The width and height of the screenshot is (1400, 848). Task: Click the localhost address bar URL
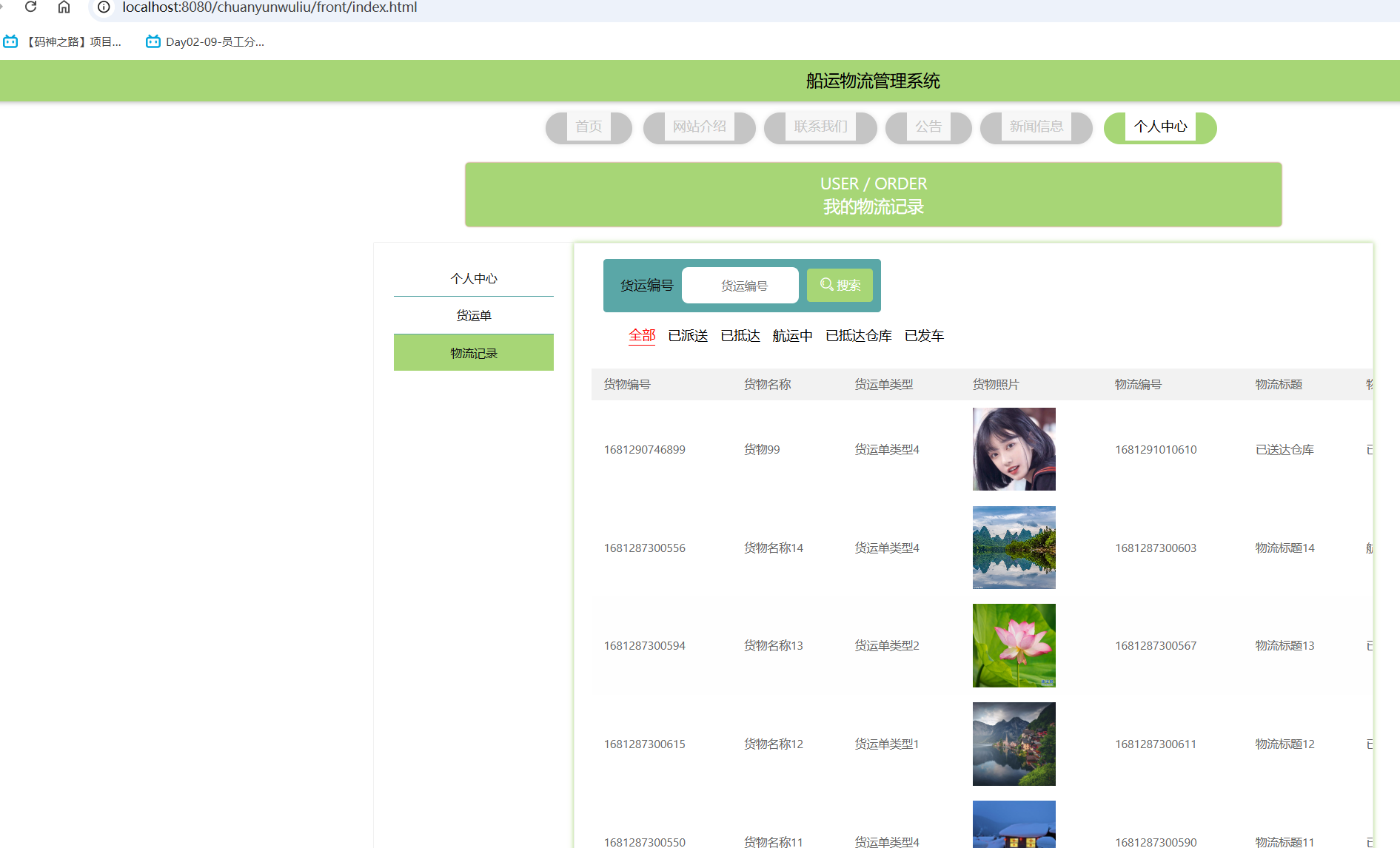[269, 7]
